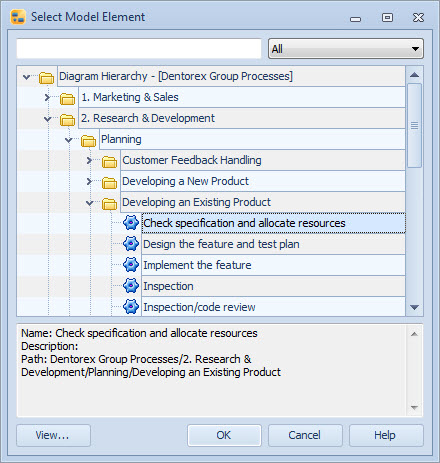Screen dimensions: 440x463
Task: Click the Design the feature process icon
Action: tap(131, 244)
